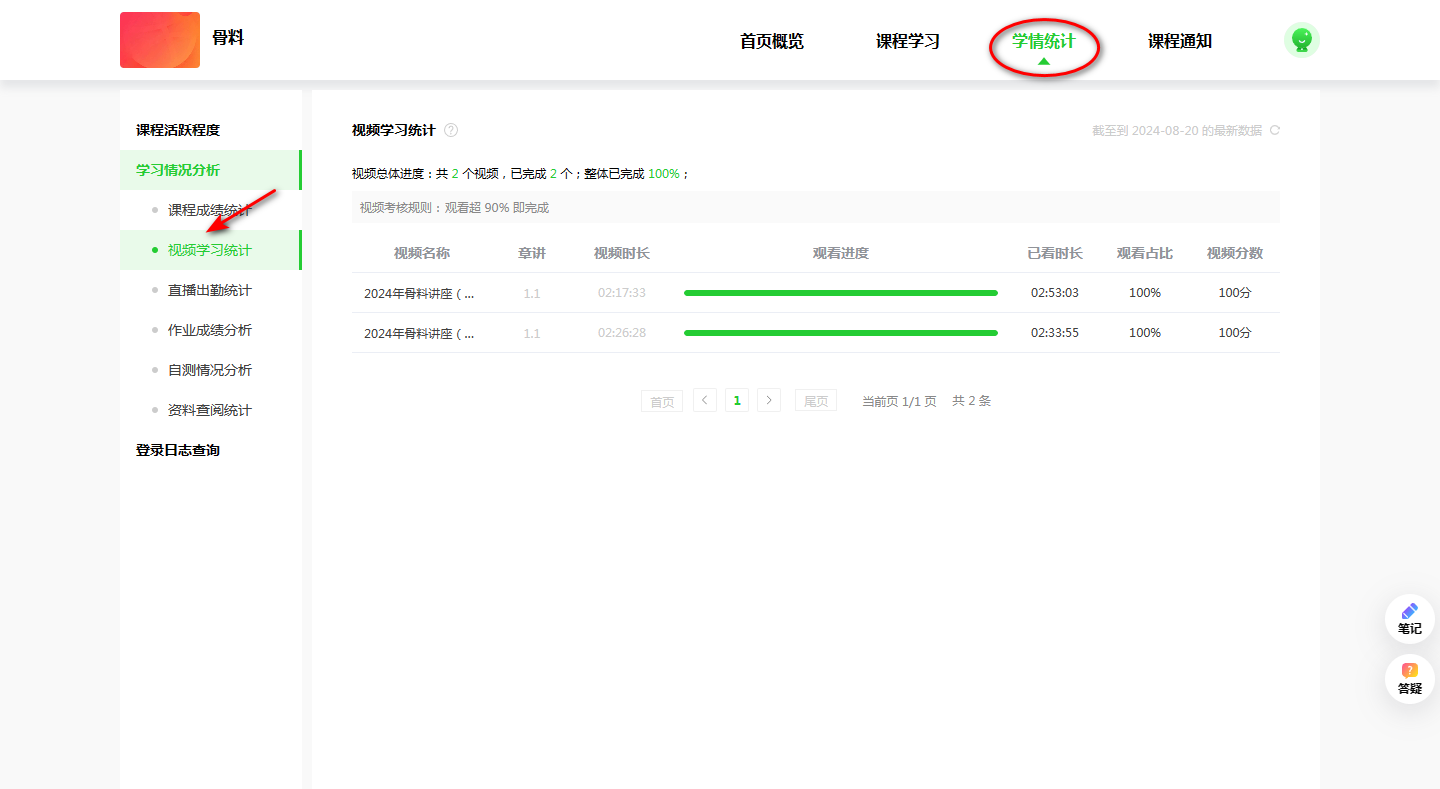
Task: Select 直播出勤统计 in sidebar
Action: (x=209, y=290)
